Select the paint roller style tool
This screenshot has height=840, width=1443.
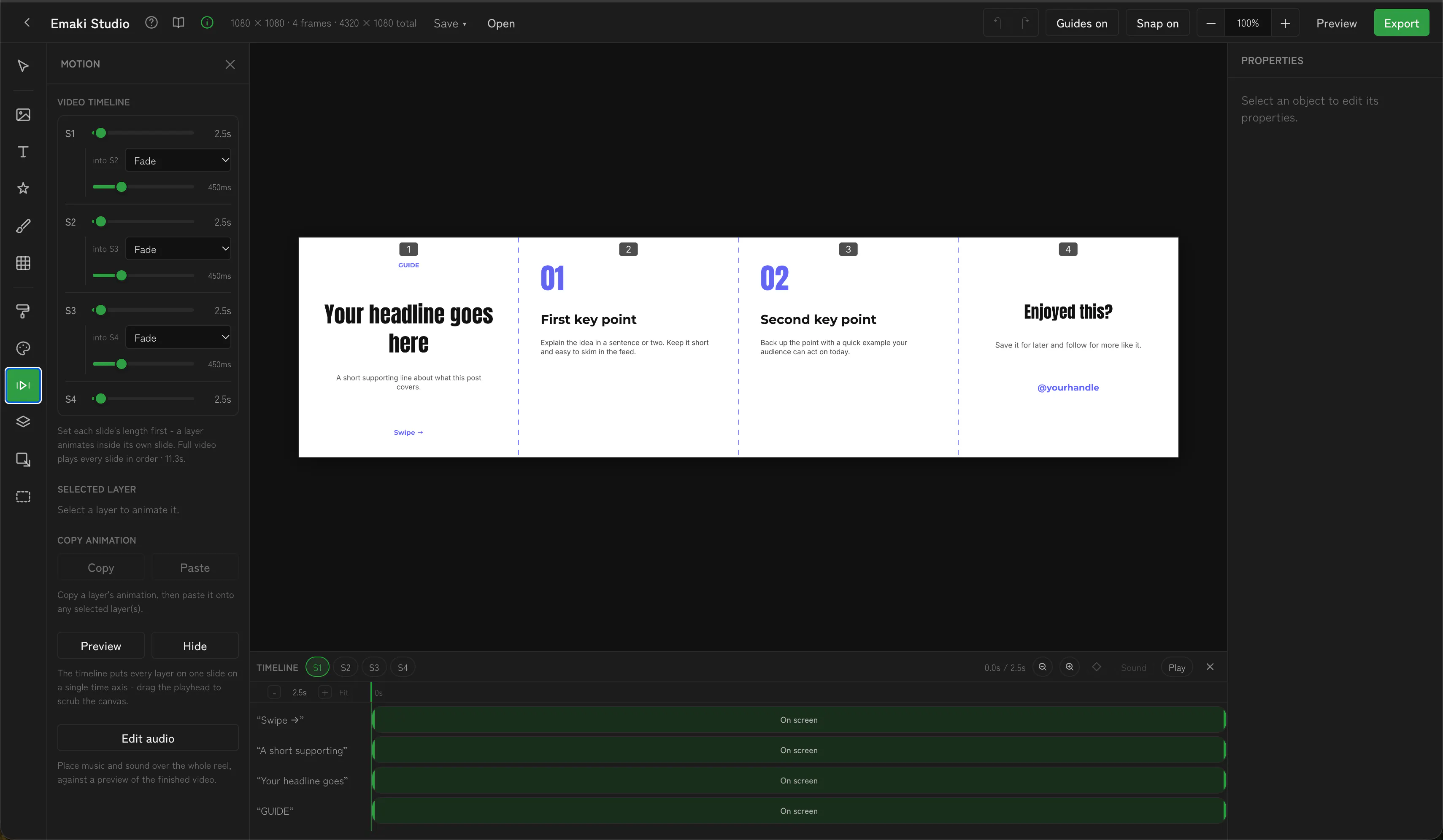[x=23, y=311]
